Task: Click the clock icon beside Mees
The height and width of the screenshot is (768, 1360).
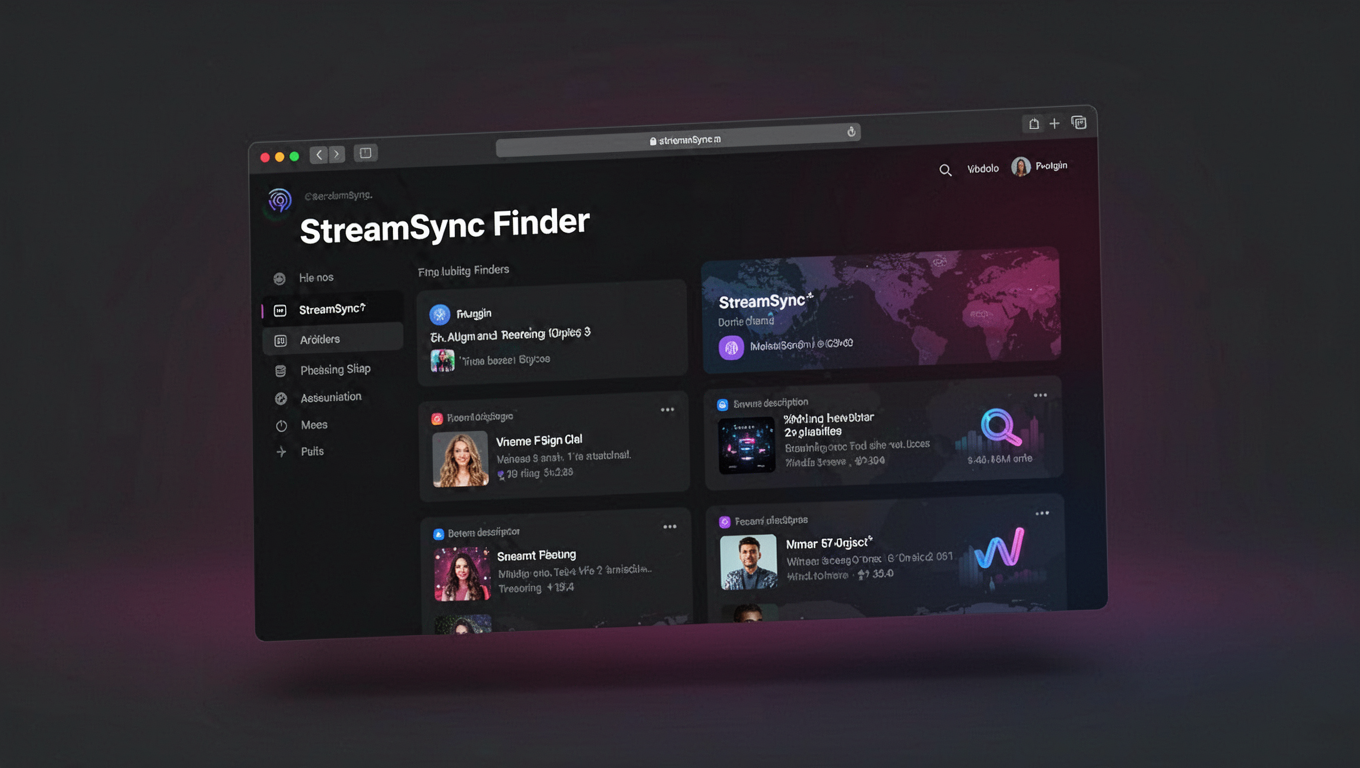Action: [x=282, y=424]
